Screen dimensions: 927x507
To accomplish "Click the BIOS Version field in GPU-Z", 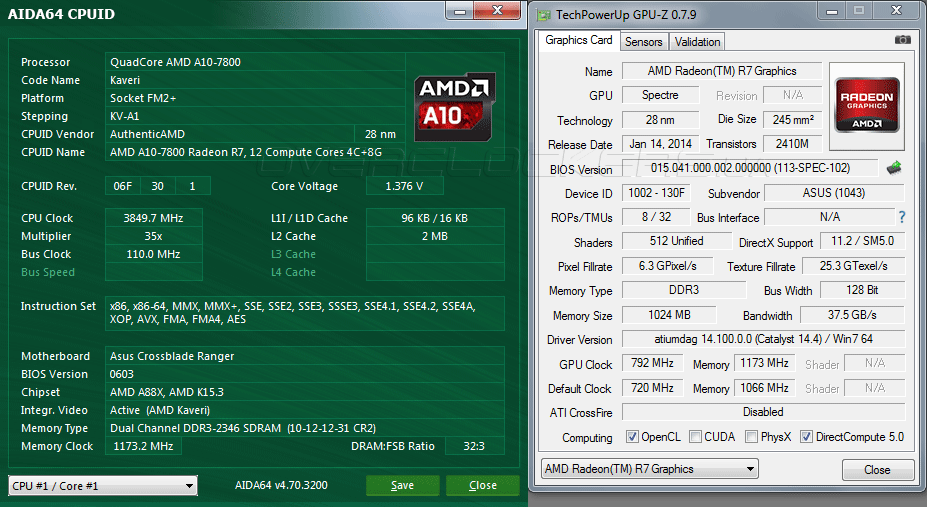I will coord(750,168).
